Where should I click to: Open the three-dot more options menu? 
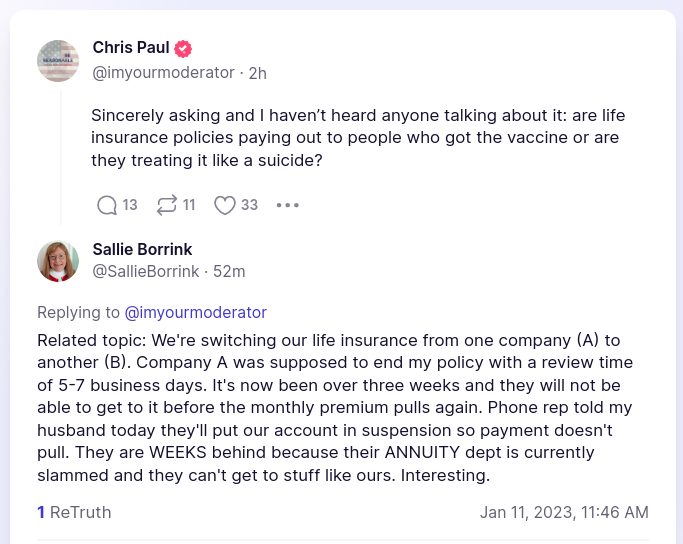[x=287, y=205]
